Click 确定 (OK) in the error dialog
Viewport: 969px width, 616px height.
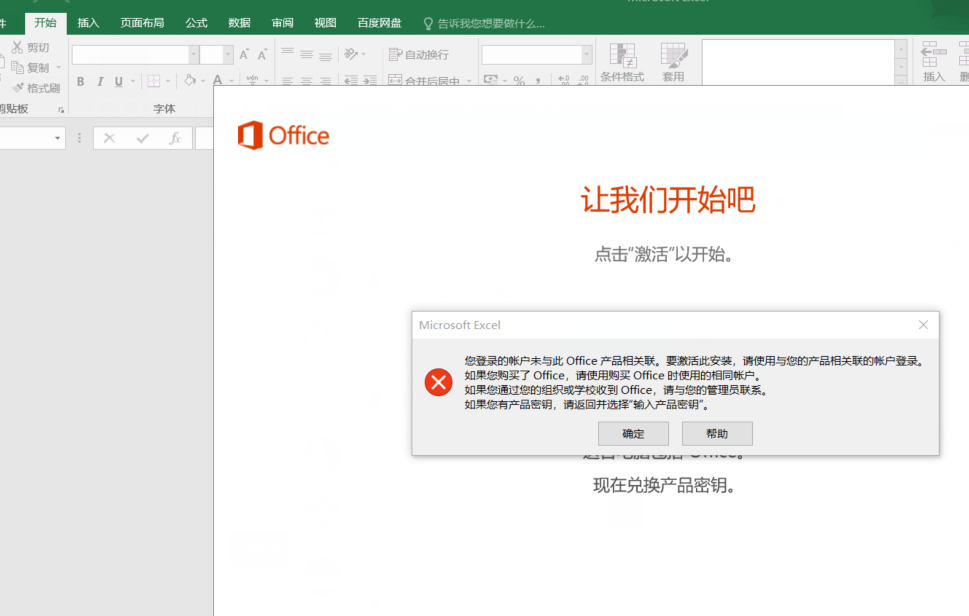coord(633,434)
